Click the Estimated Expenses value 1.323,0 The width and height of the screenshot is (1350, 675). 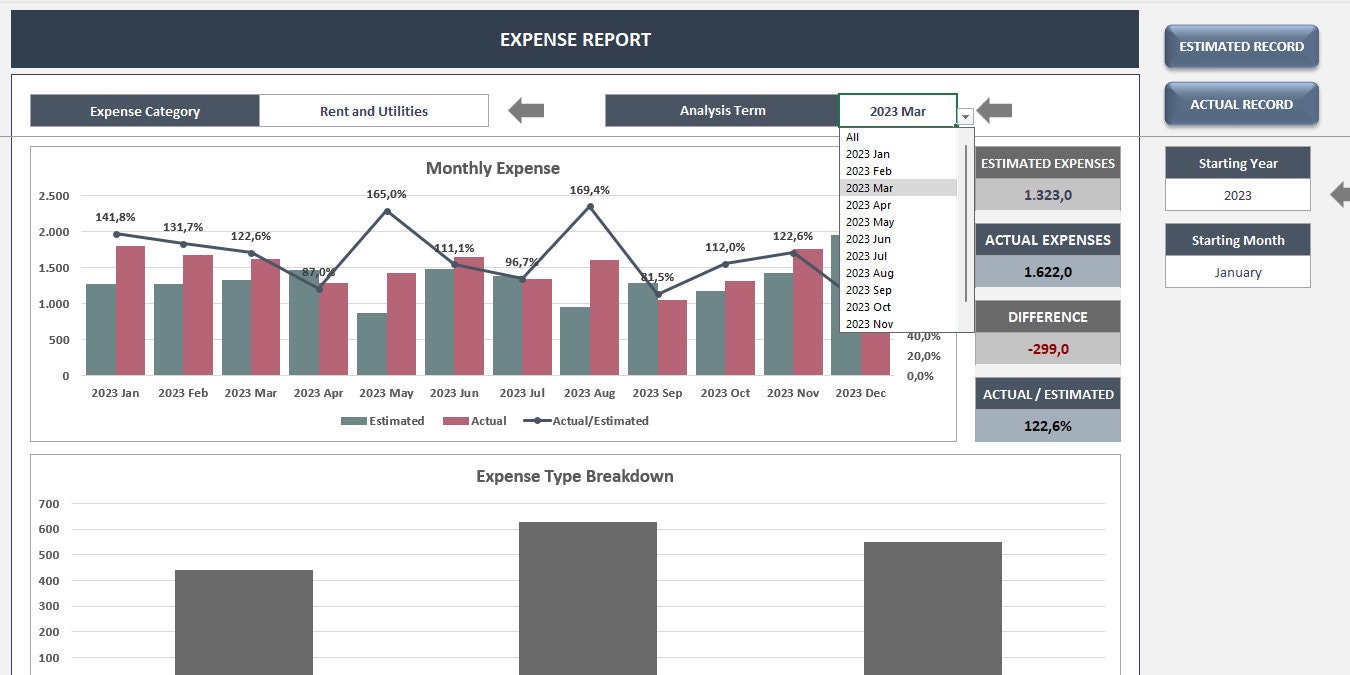1047,195
